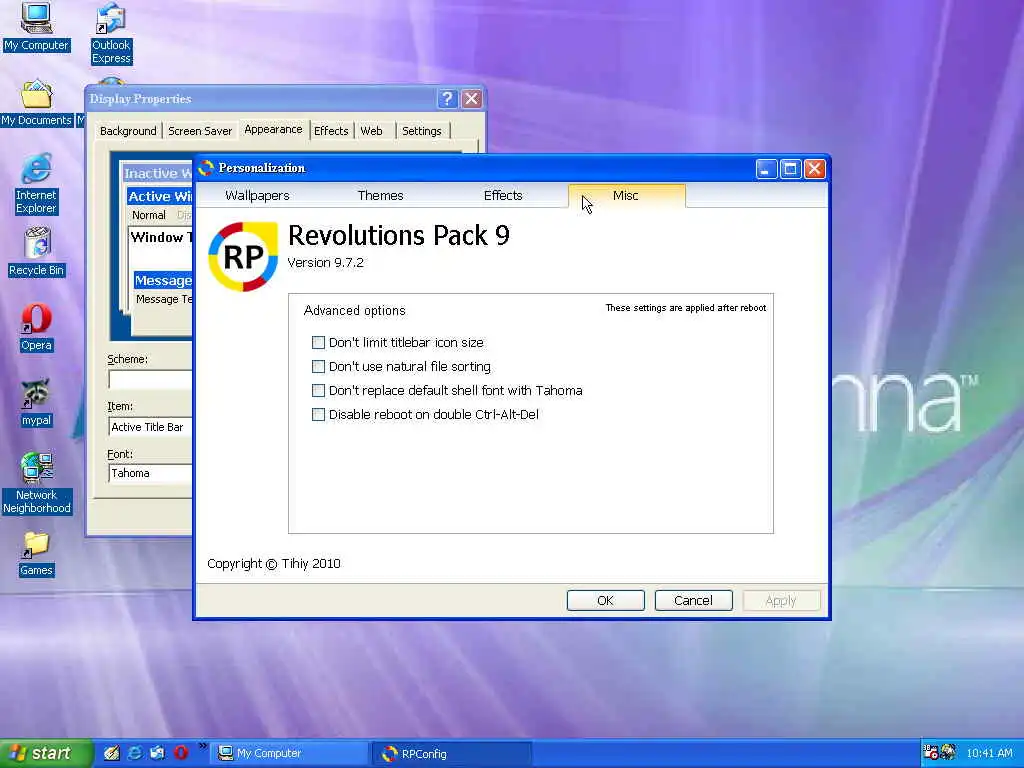Image resolution: width=1024 pixels, height=768 pixels.
Task: Open Settings tab in Display Properties
Action: pos(422,131)
